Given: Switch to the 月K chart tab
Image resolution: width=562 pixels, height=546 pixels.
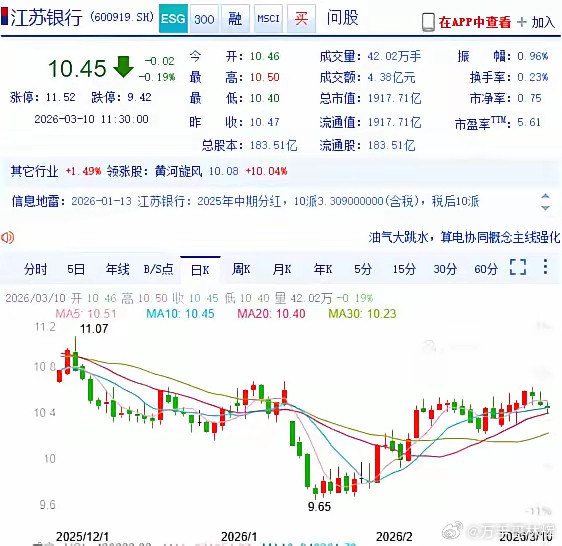Looking at the screenshot, I should click(x=282, y=269).
